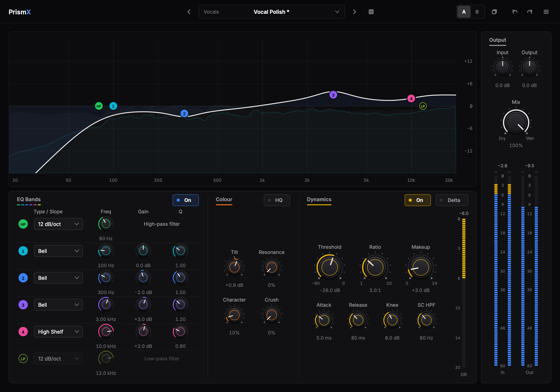Go to previous preset with left arrow
This screenshot has height=392, width=560.
(189, 12)
